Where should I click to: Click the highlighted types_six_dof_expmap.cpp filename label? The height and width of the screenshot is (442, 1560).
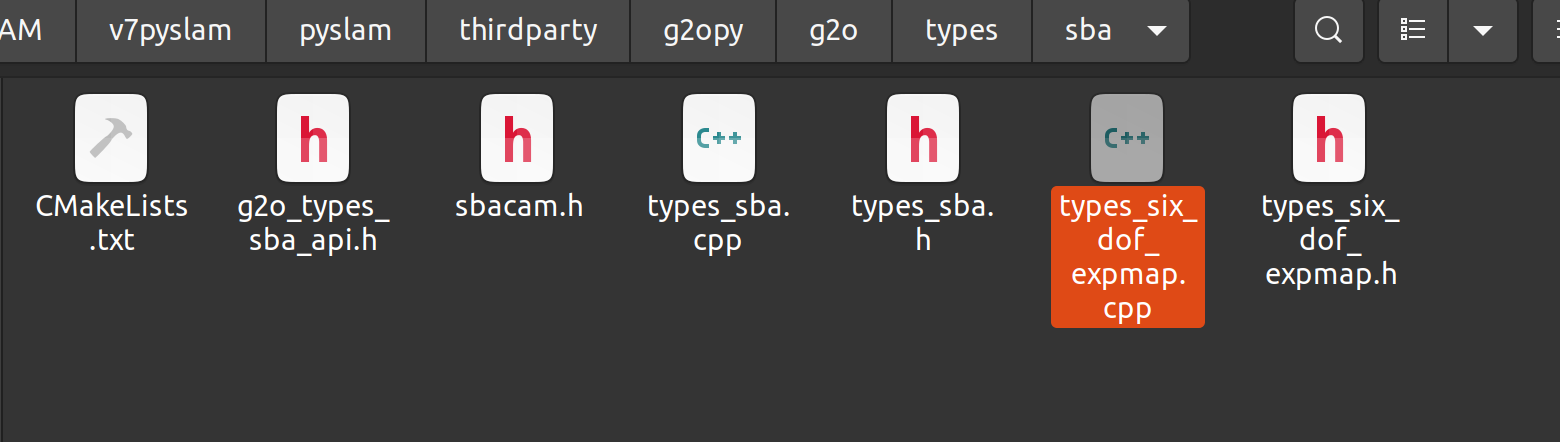(1127, 257)
